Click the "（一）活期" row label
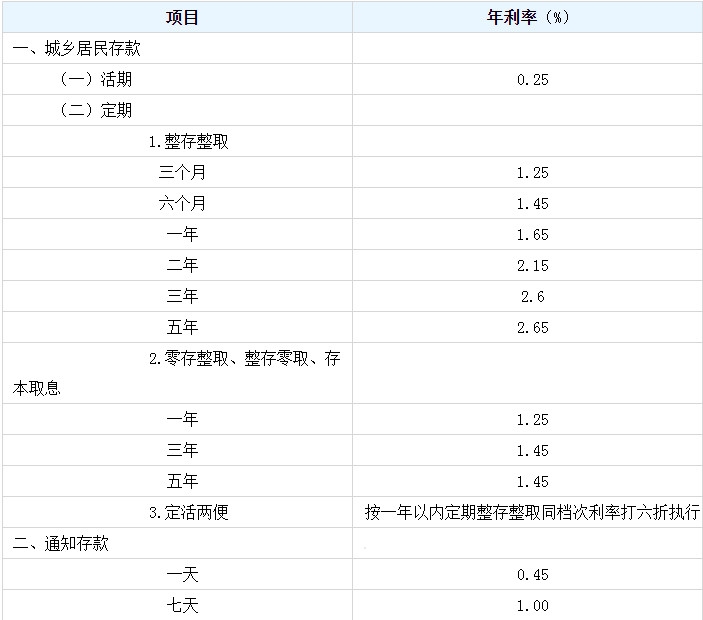 point(96,79)
